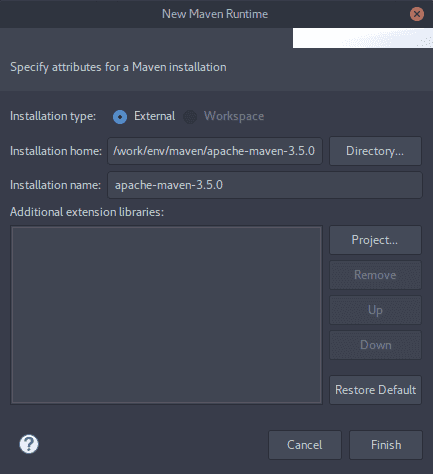
Task: Click the Restore Default button
Action: point(375,390)
